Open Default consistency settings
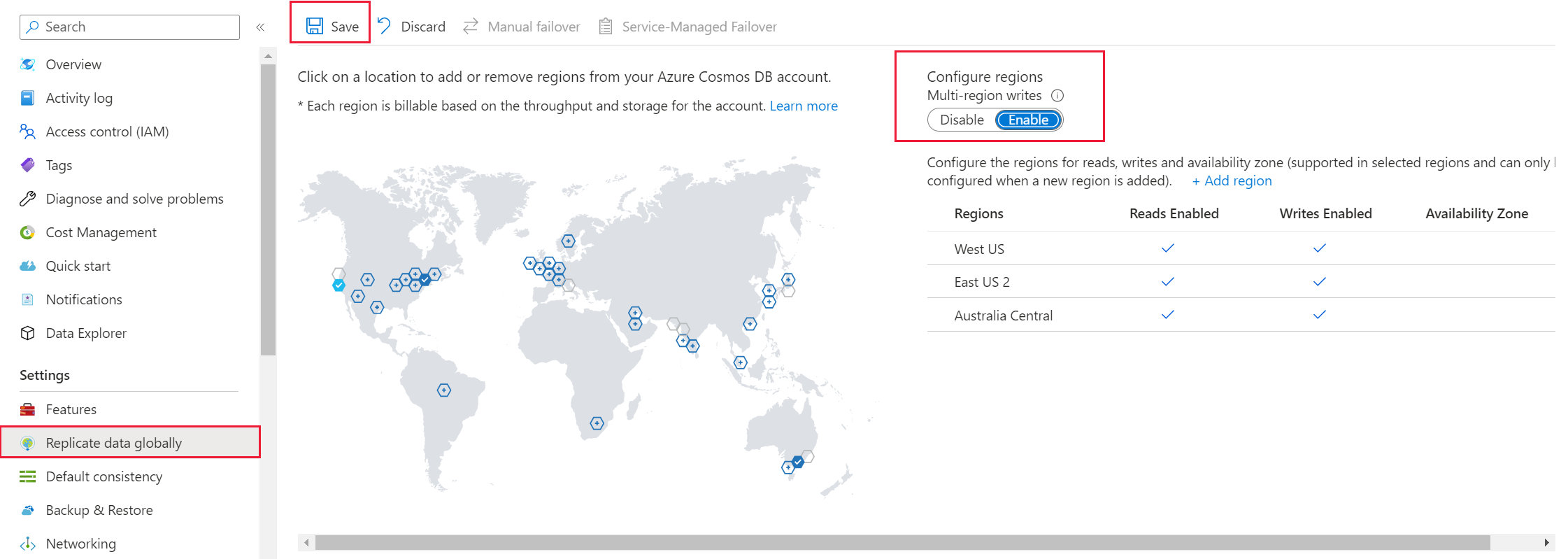 [x=104, y=476]
